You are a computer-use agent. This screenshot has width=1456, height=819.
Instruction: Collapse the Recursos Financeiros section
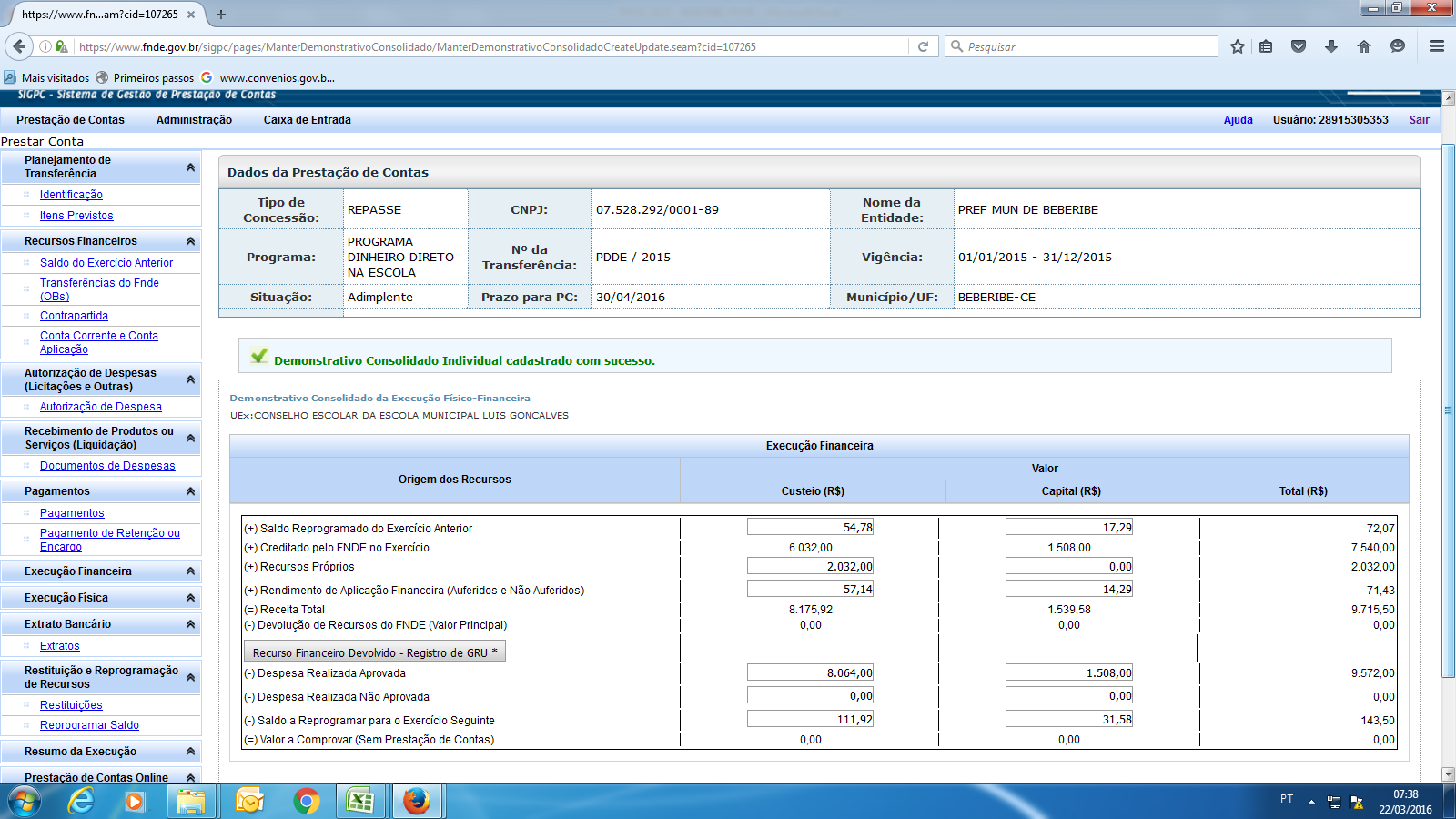tap(190, 241)
